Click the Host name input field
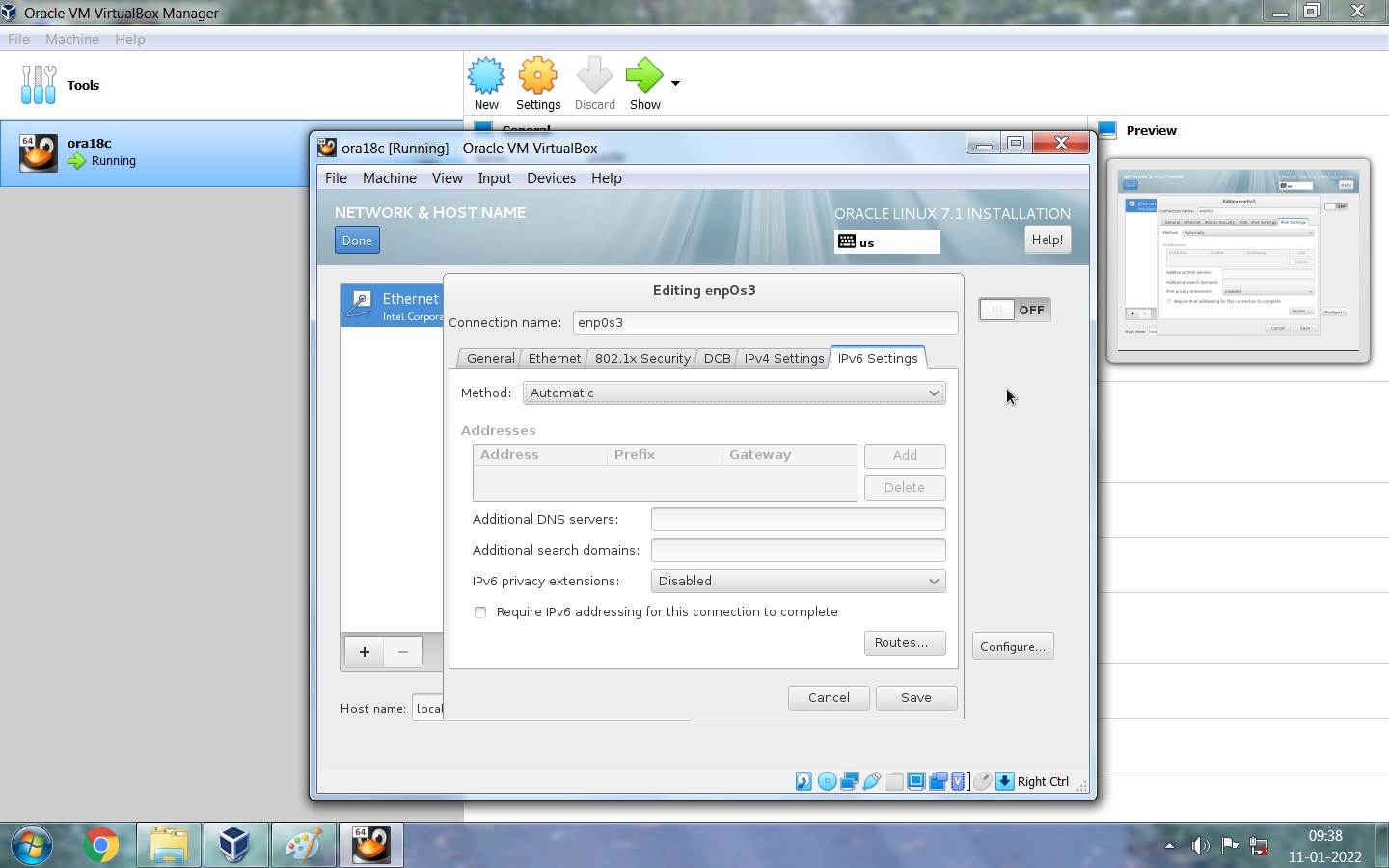Image resolution: width=1389 pixels, height=868 pixels. coord(427,709)
